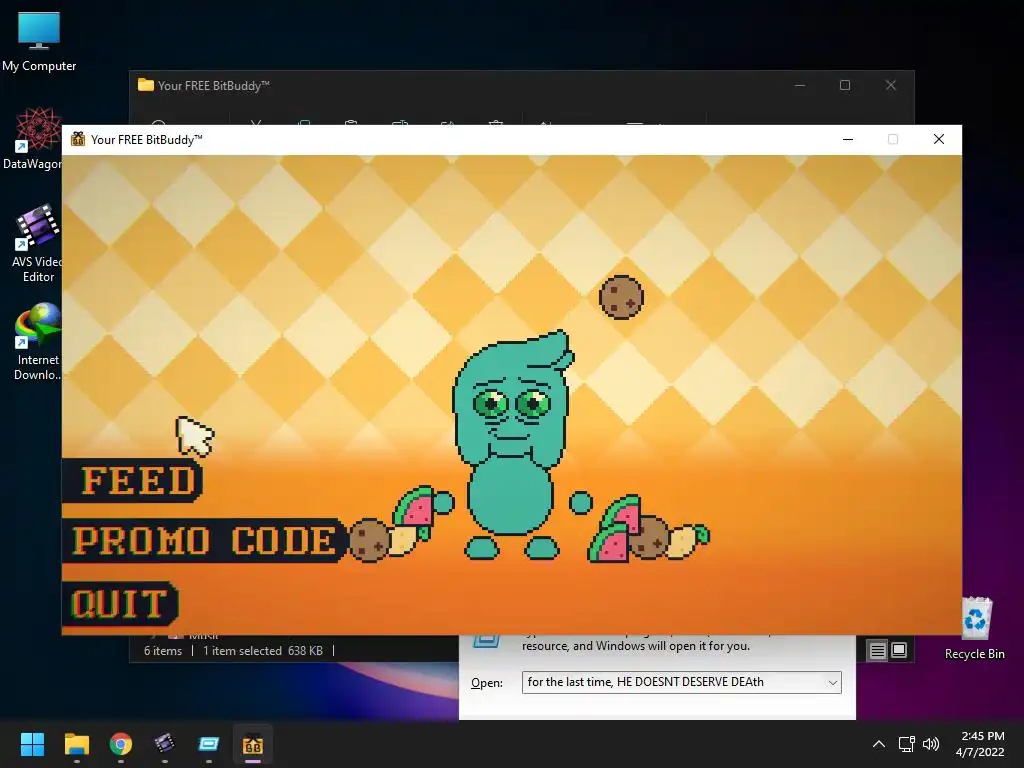Open File Explorer from the taskbar
1024x768 pixels.
pos(76,744)
